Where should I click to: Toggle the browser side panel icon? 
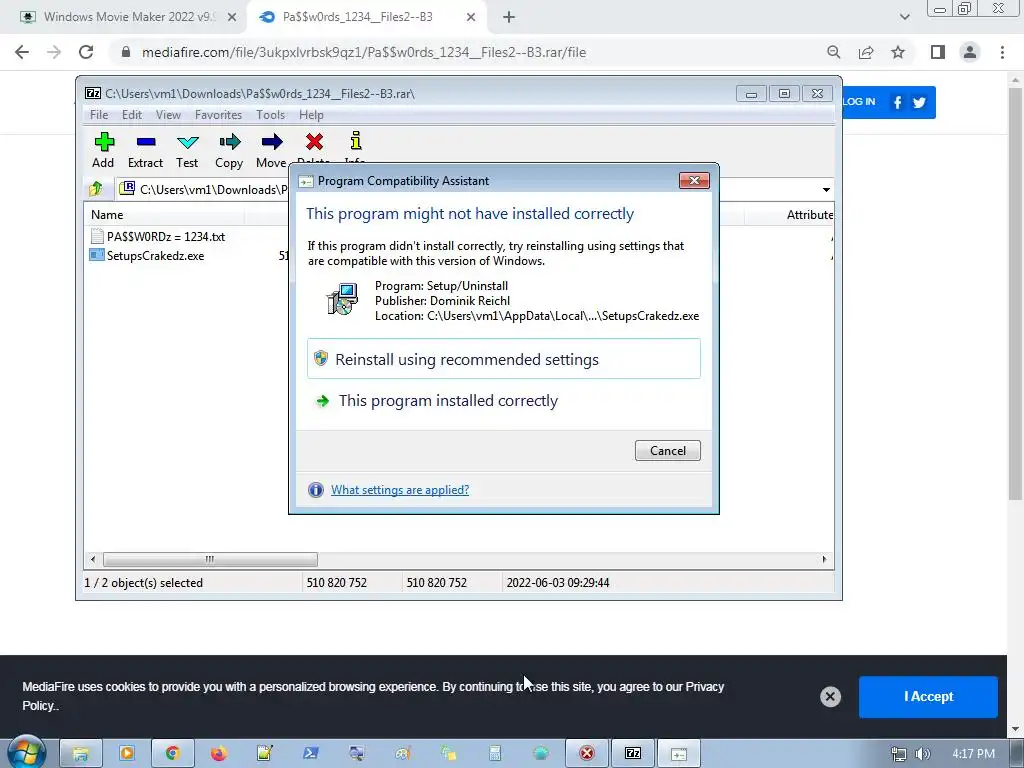(x=938, y=52)
